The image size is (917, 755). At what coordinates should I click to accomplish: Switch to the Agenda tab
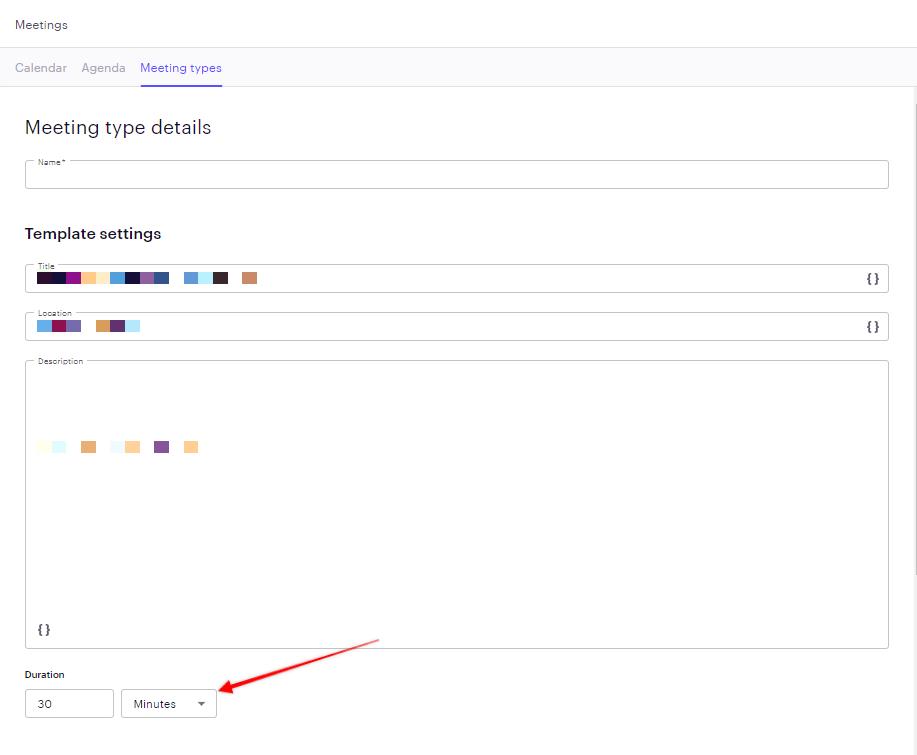[x=104, y=68]
